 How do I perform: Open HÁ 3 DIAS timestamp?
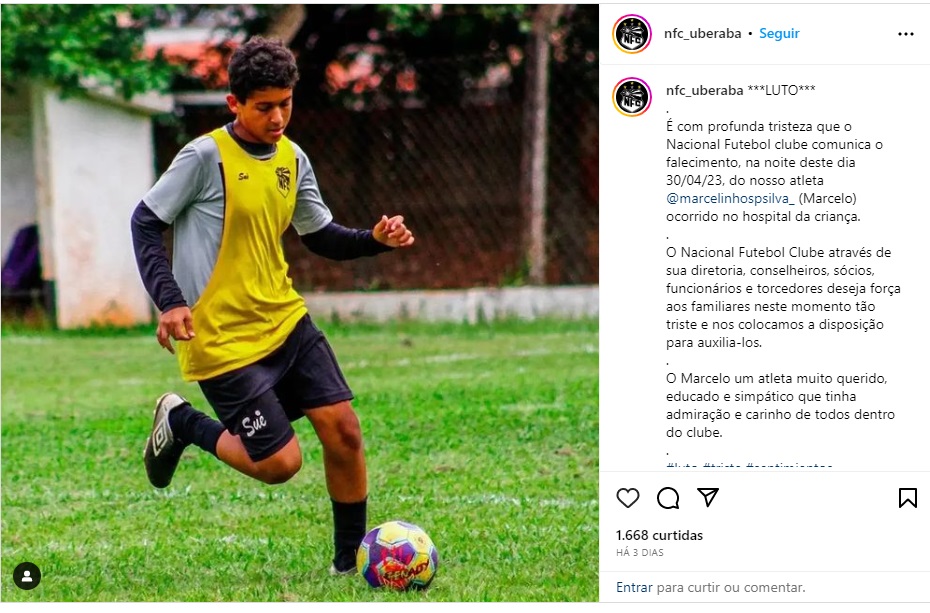click(x=640, y=553)
